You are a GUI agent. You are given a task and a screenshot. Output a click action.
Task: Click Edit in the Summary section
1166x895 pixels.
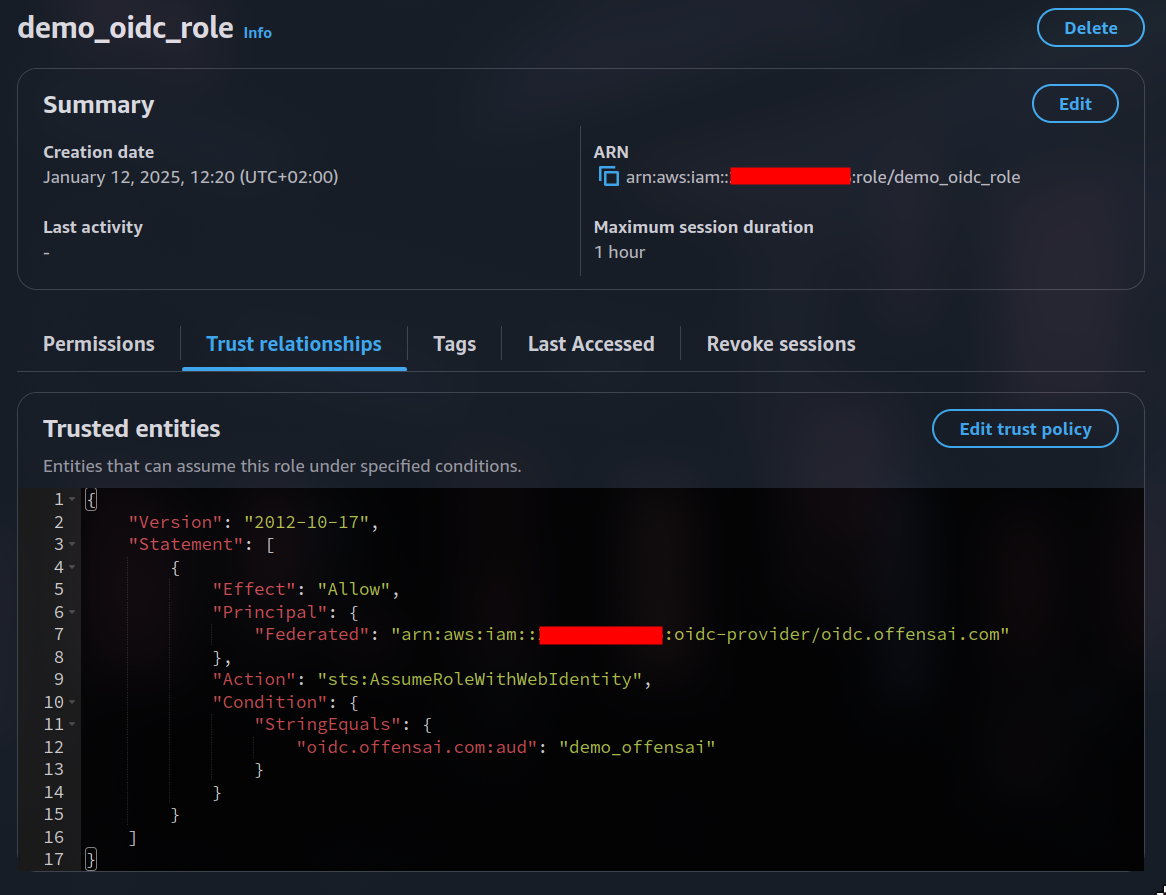[x=1075, y=103]
